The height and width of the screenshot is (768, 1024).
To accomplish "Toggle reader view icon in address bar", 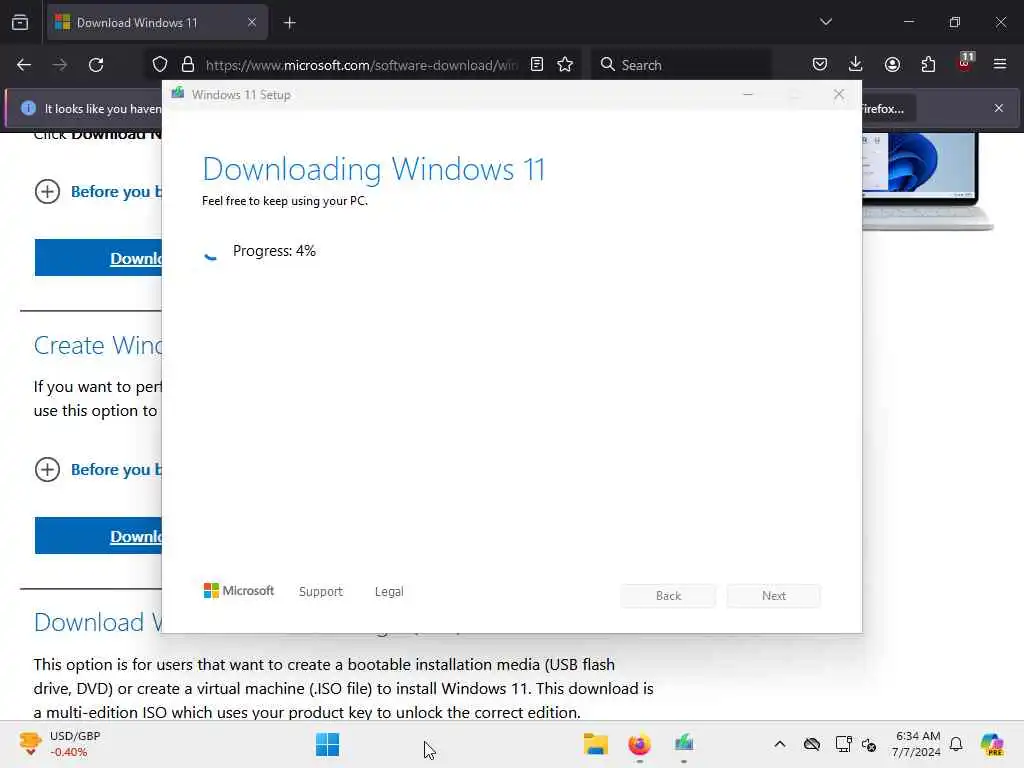I will [537, 64].
